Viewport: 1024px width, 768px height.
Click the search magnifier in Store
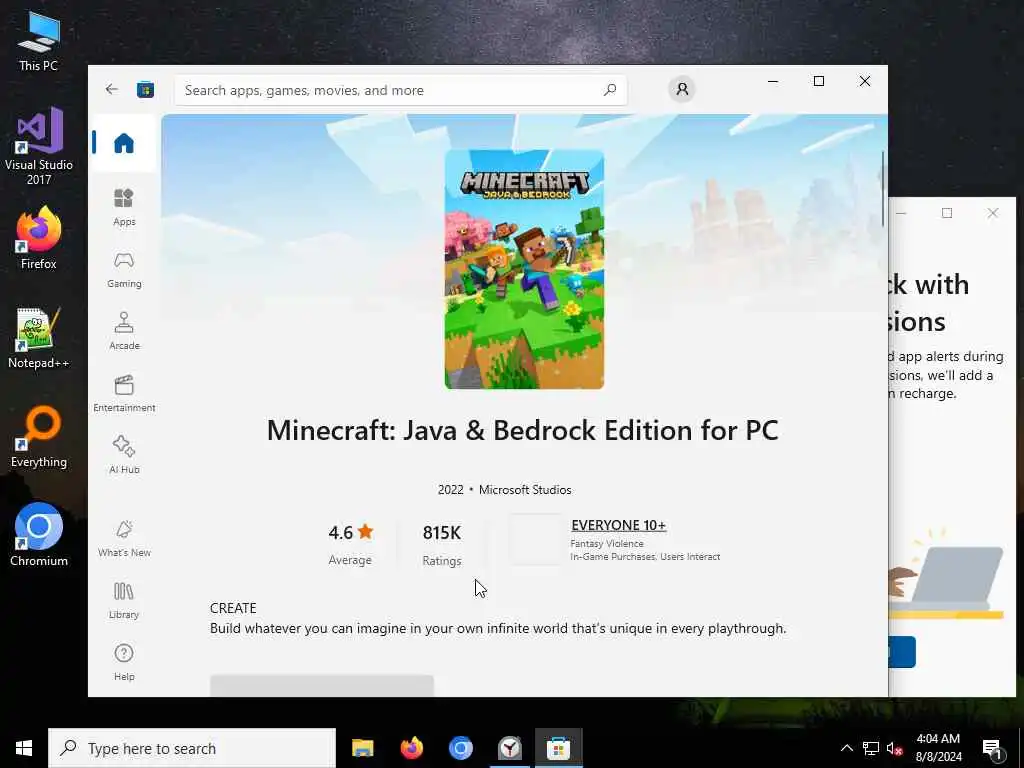610,89
